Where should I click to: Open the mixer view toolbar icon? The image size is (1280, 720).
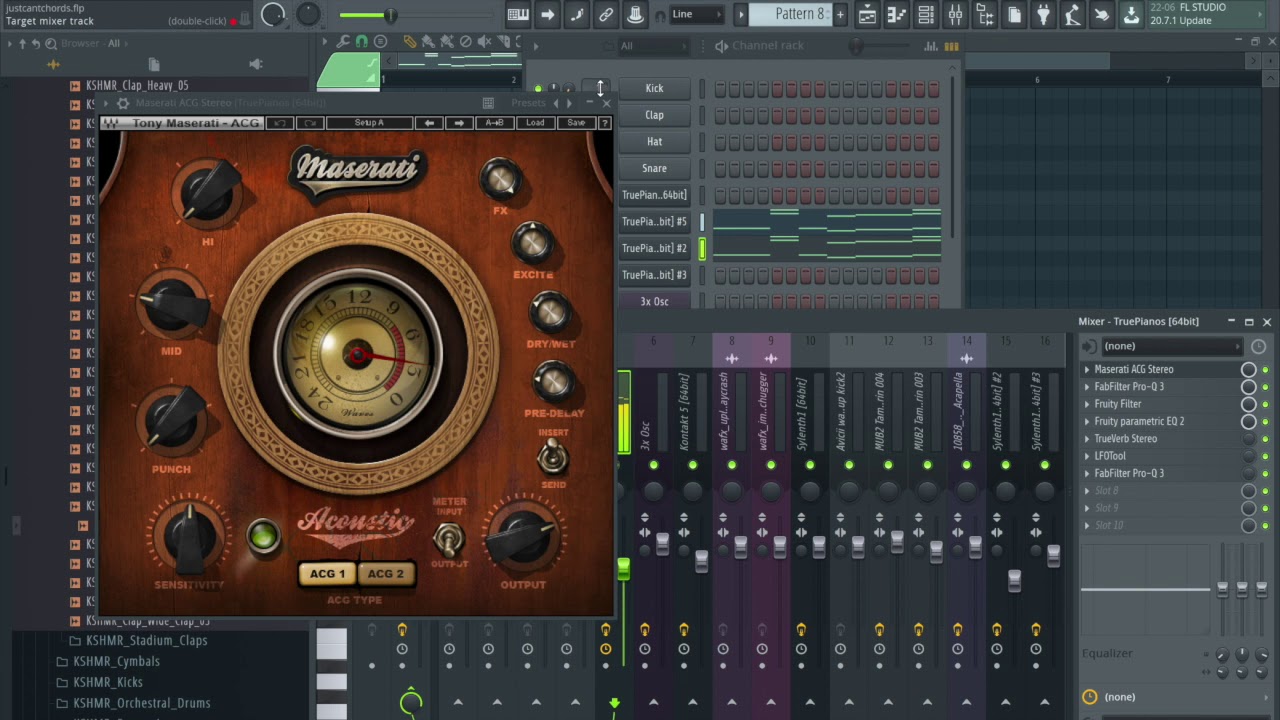tap(956, 14)
